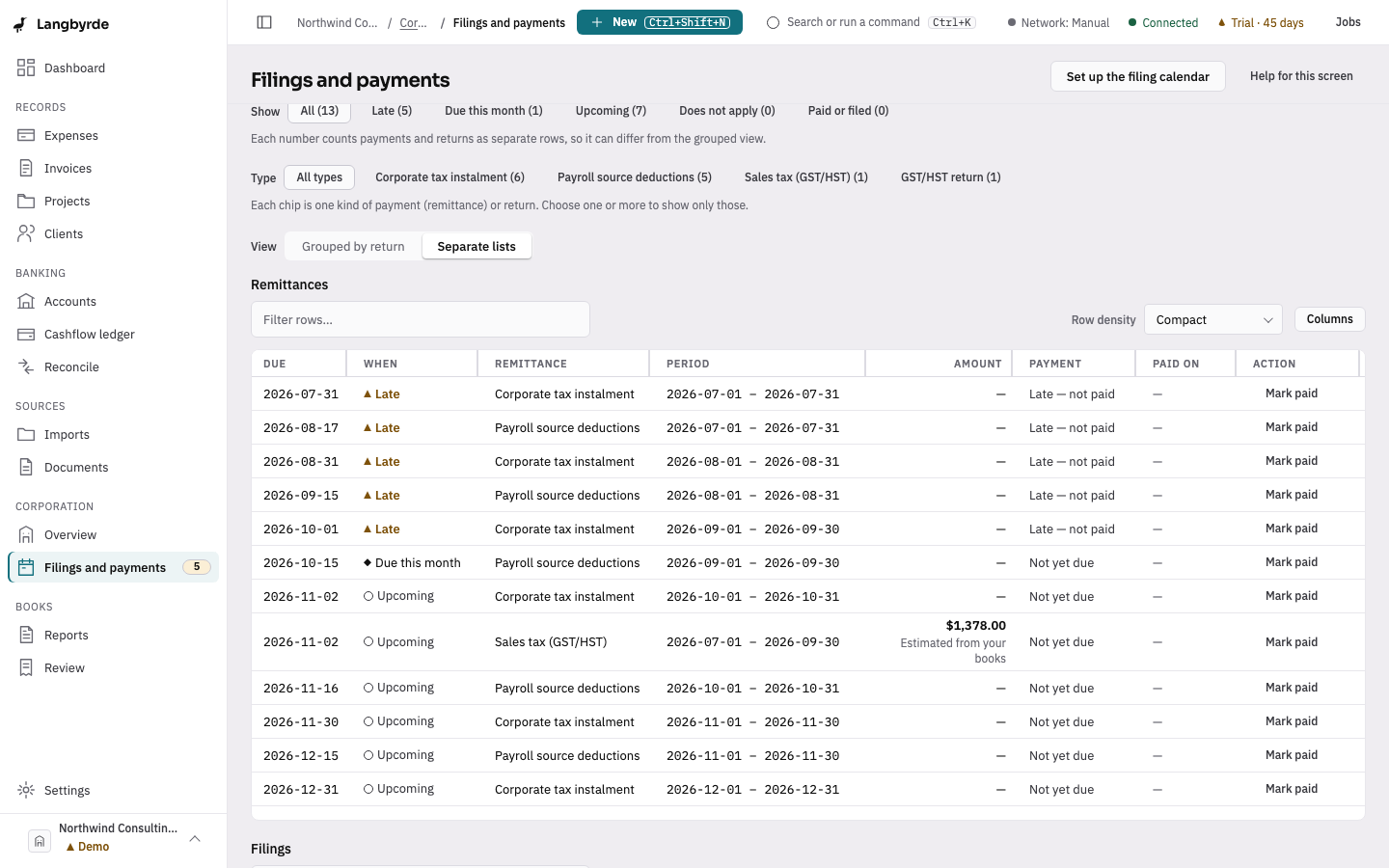1389x868 pixels.
Task: Open the corporation Overview icon
Action: (x=26, y=534)
